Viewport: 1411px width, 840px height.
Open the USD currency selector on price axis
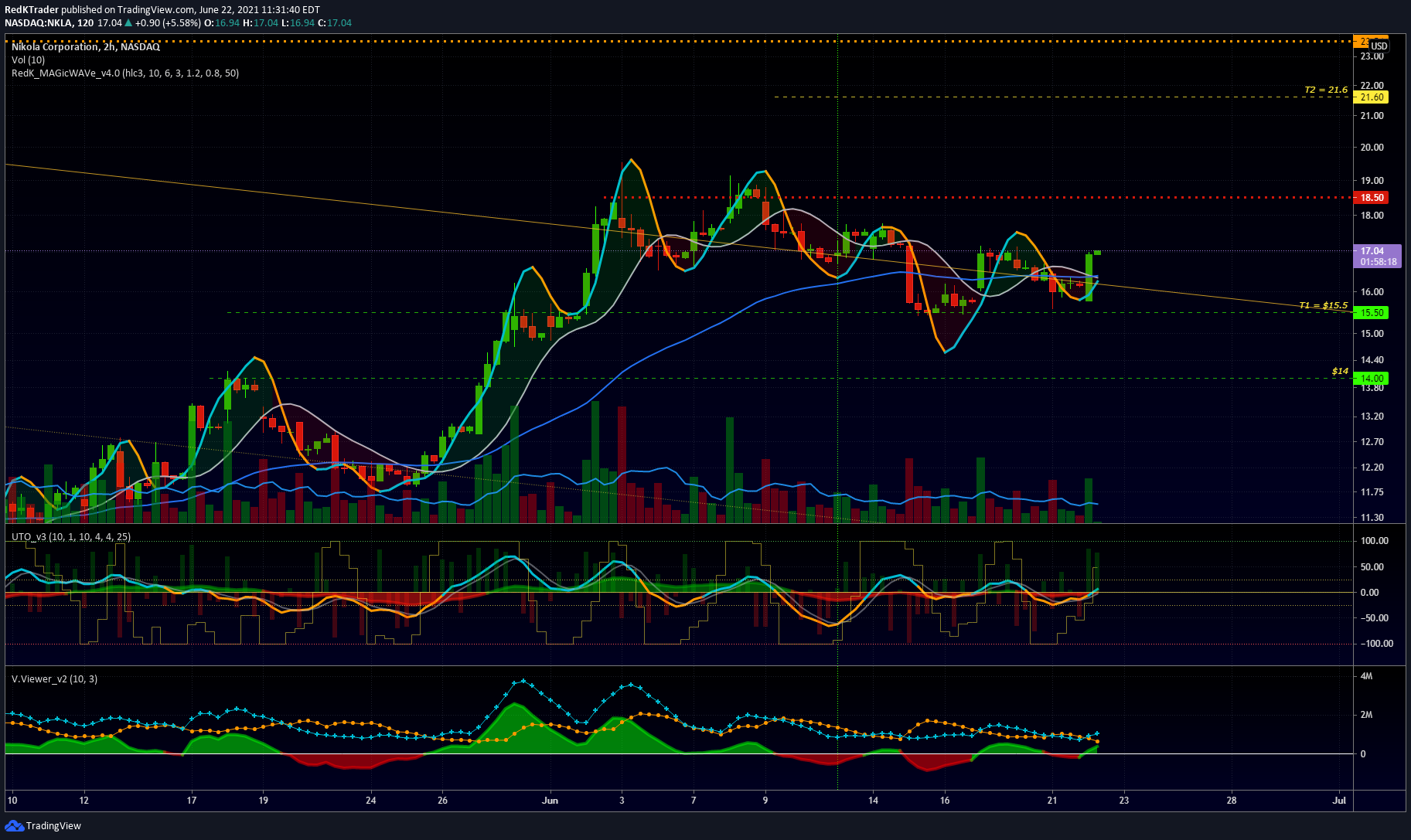coord(1379,46)
